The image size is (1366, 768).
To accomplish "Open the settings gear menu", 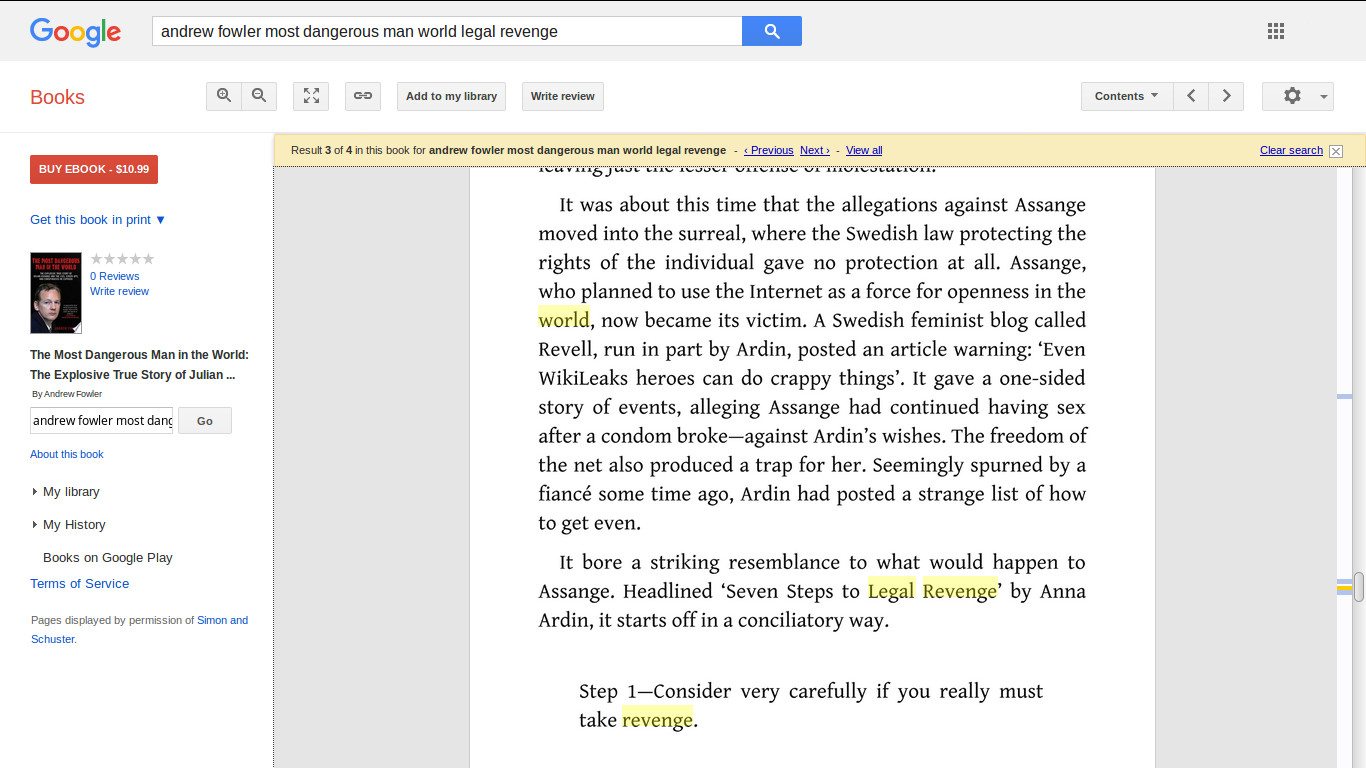I will [1298, 96].
